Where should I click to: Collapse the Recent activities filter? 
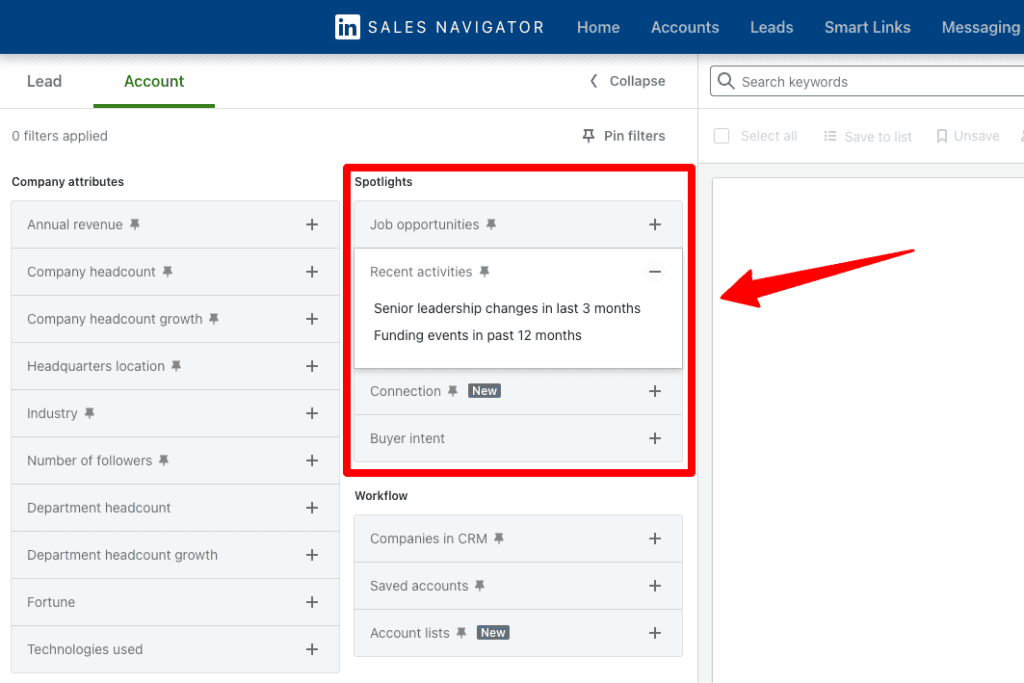click(655, 271)
